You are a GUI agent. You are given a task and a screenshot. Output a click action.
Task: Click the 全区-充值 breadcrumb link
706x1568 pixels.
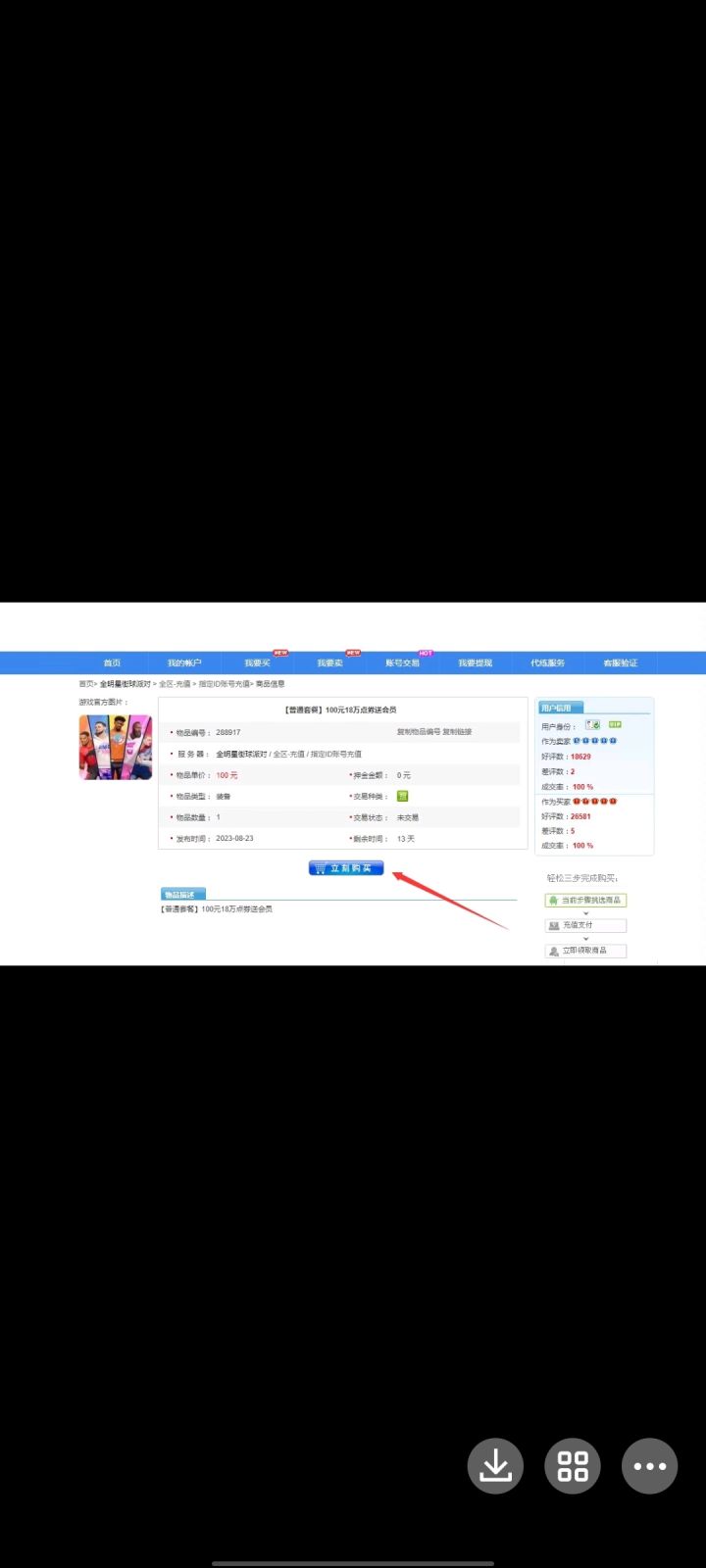[175, 684]
